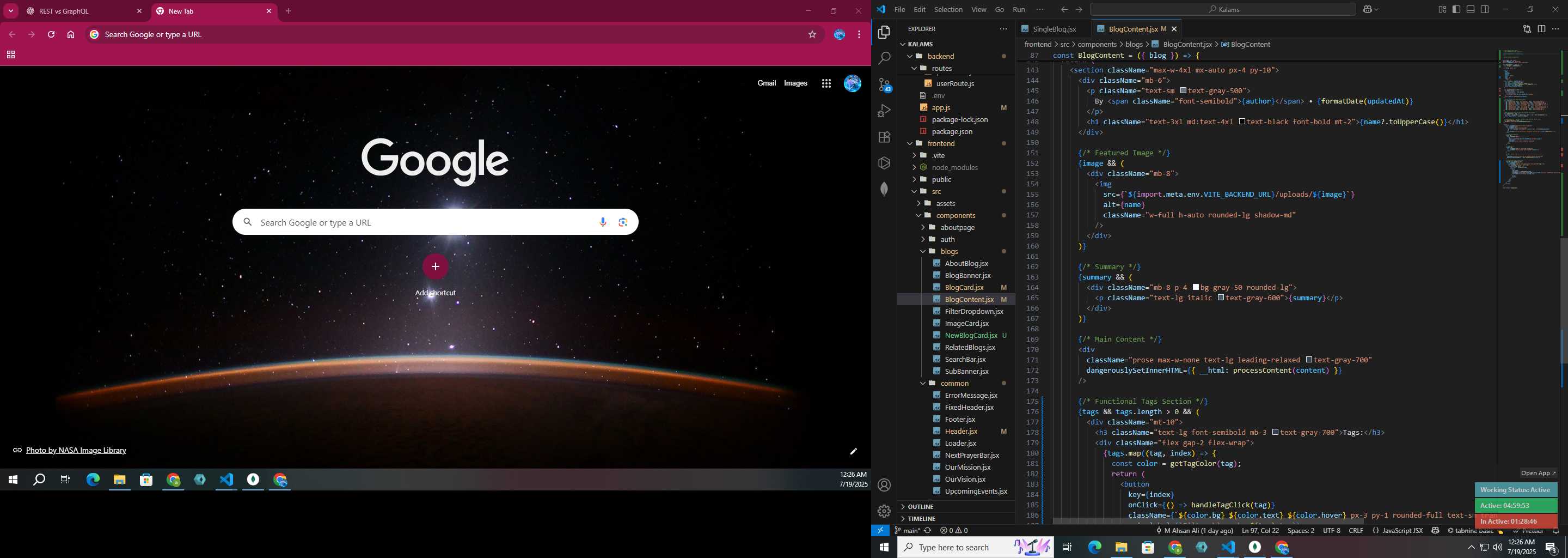
Task: Open Explorer Views and More Actions ellipsis
Action: coord(1003,29)
